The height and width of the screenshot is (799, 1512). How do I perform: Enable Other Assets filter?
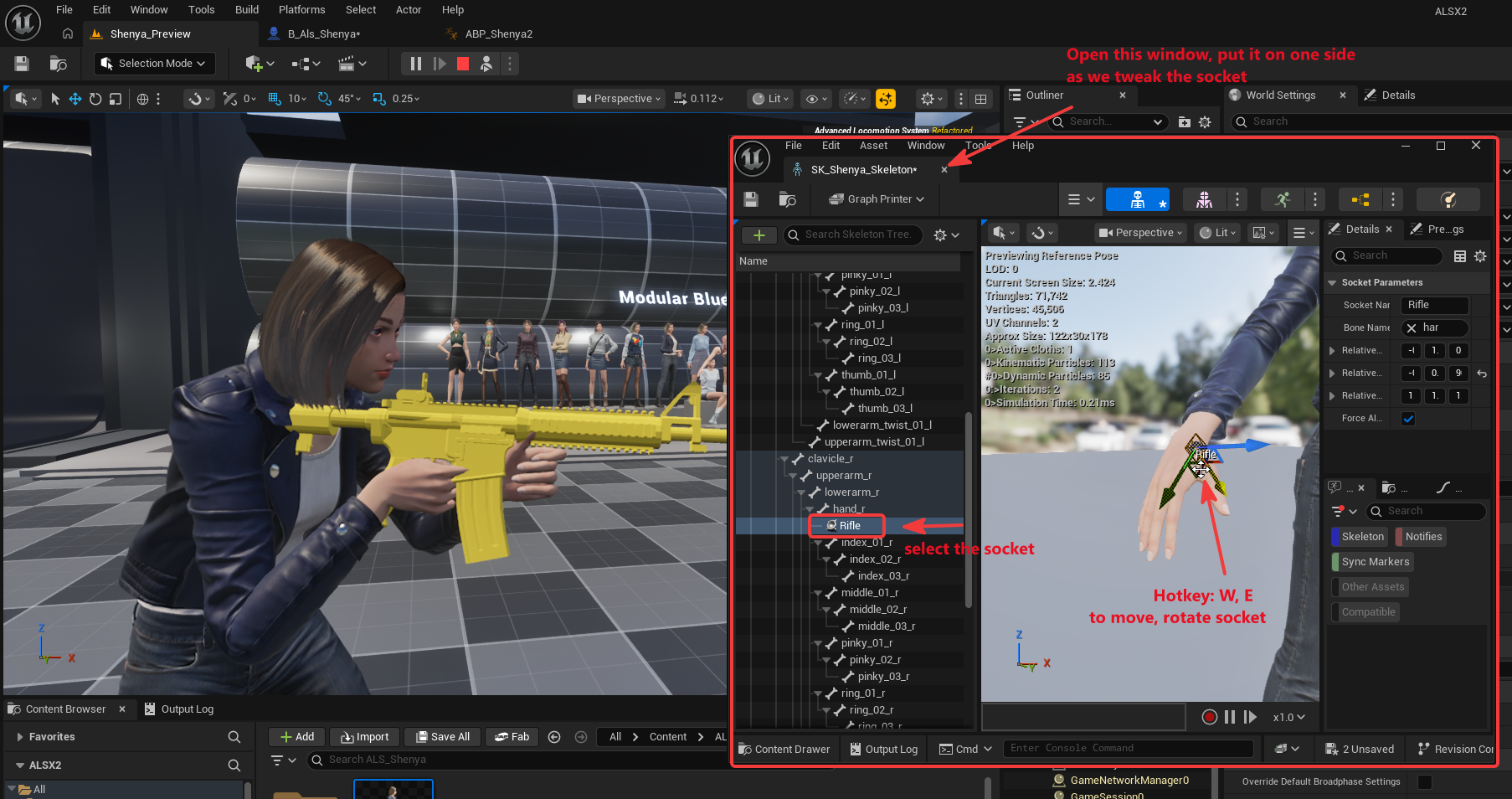(1370, 587)
